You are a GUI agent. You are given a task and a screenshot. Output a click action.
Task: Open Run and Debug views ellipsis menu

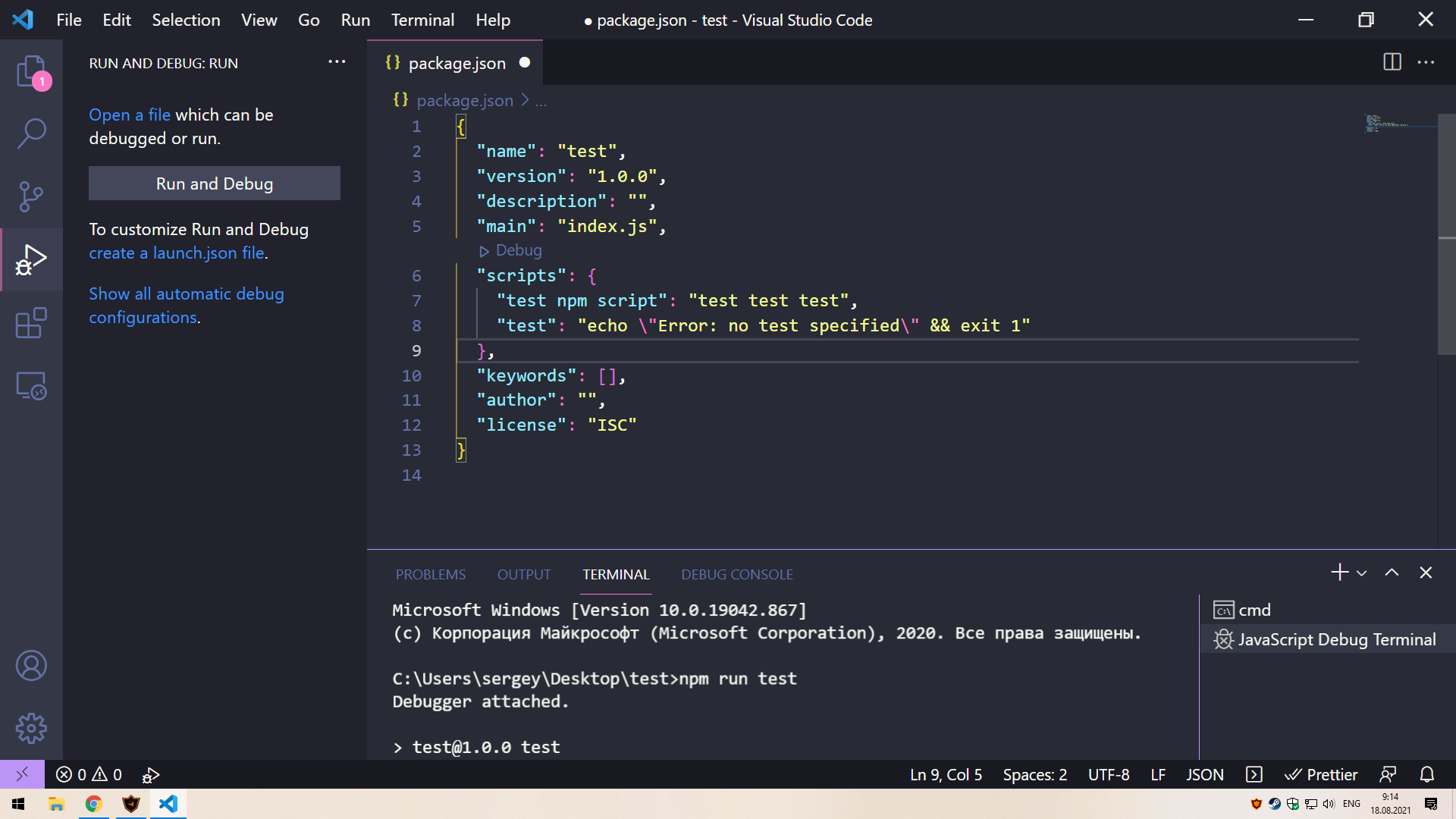click(x=337, y=62)
